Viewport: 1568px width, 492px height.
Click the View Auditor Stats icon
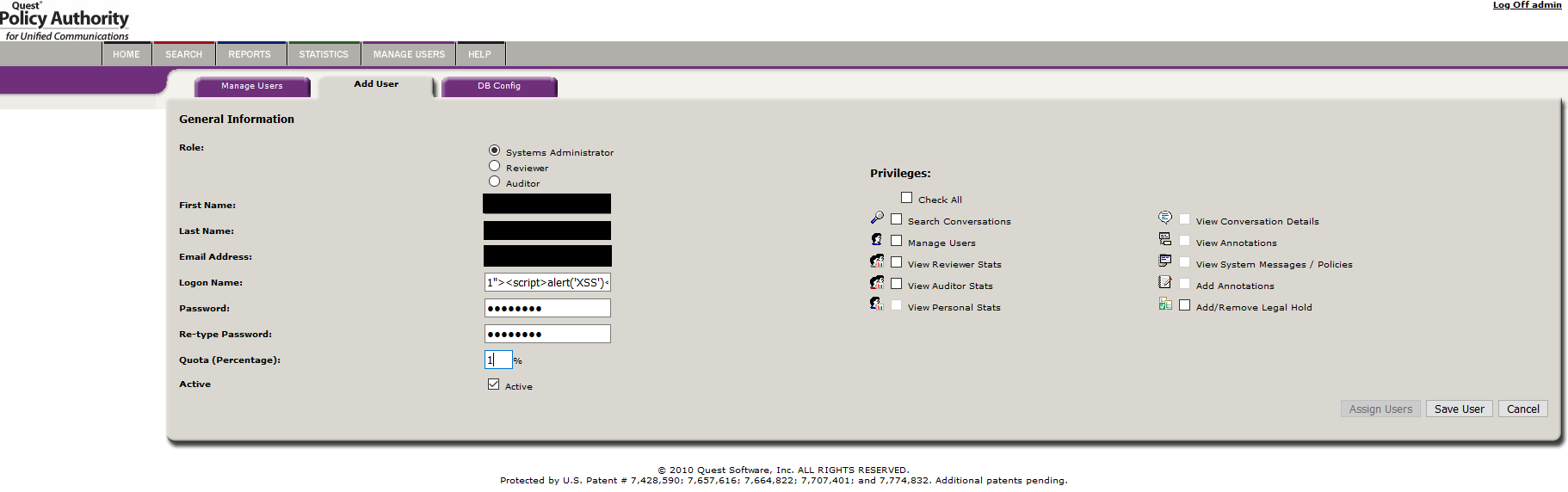pos(877,282)
